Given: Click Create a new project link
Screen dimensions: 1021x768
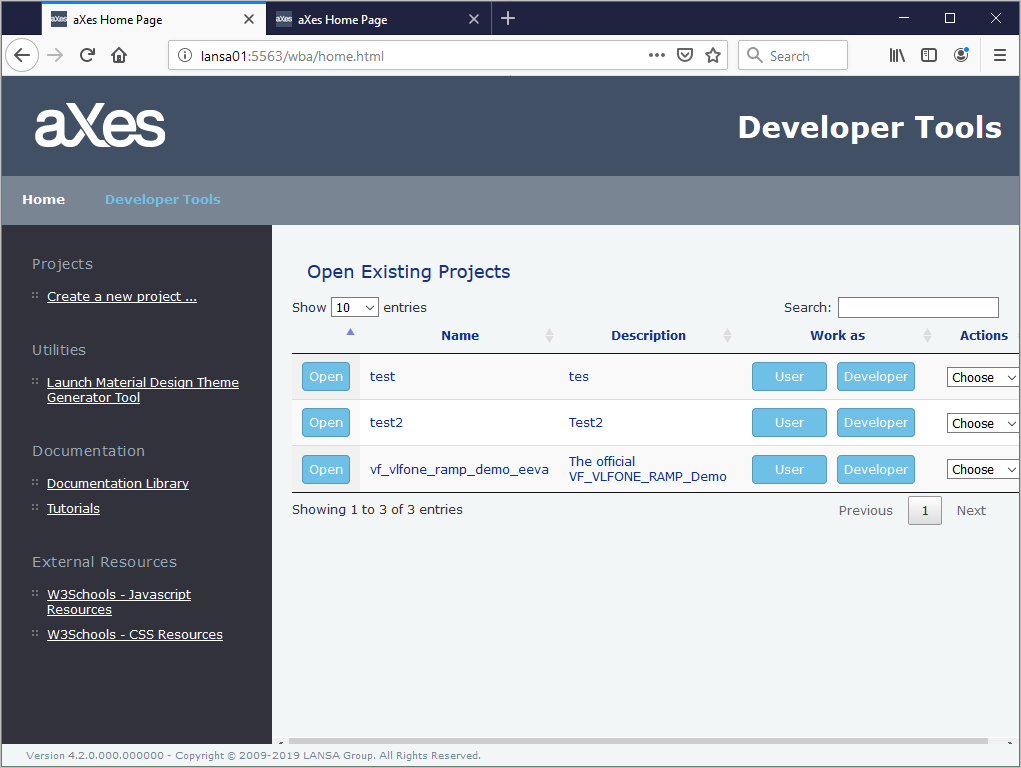Looking at the screenshot, I should [x=122, y=296].
